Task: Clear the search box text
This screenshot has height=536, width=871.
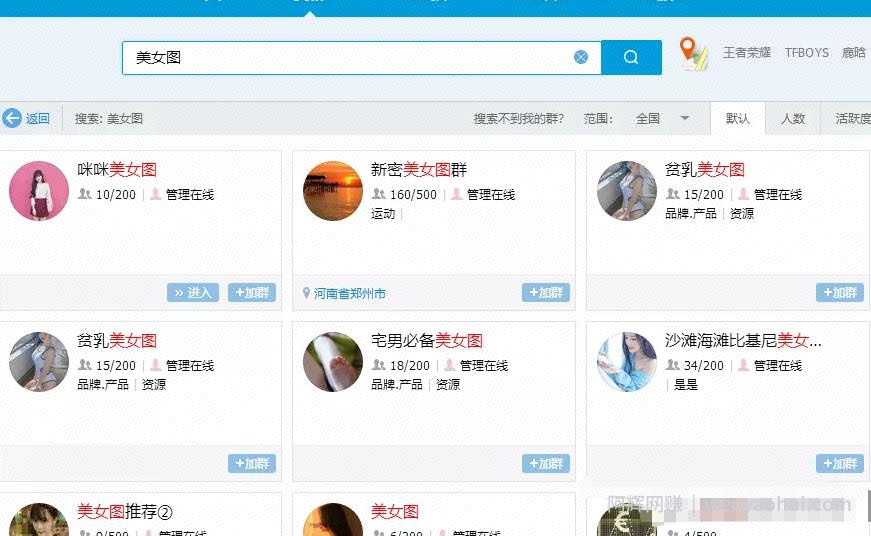Action: [x=581, y=57]
